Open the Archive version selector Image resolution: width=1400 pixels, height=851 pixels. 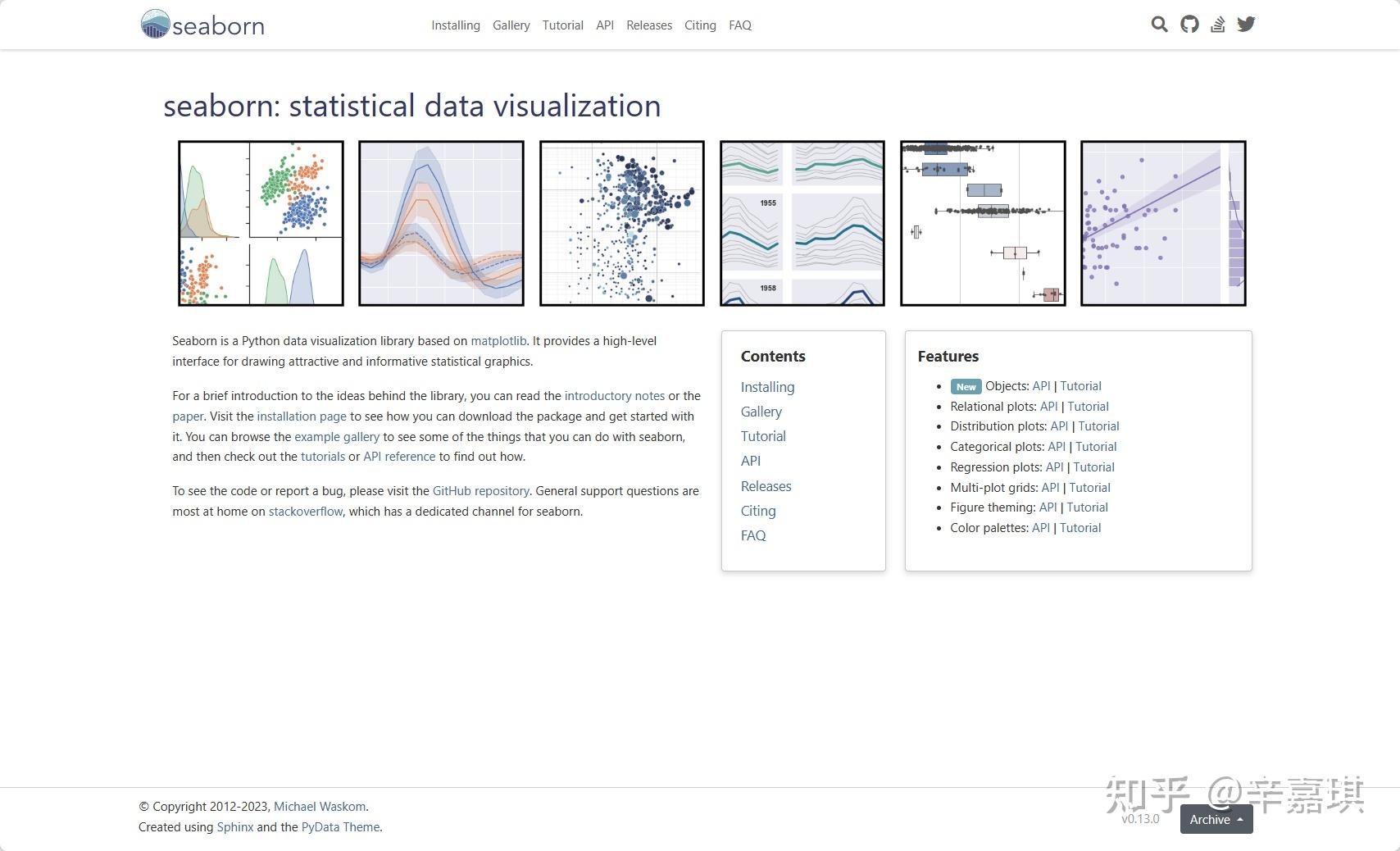click(1216, 819)
